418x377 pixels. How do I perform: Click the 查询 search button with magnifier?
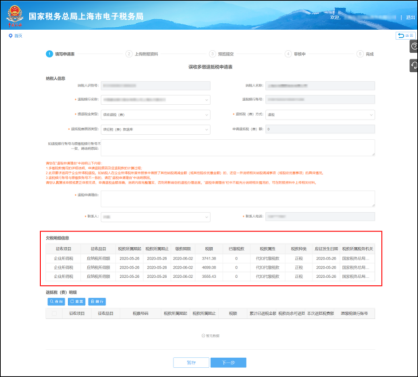[56, 302]
